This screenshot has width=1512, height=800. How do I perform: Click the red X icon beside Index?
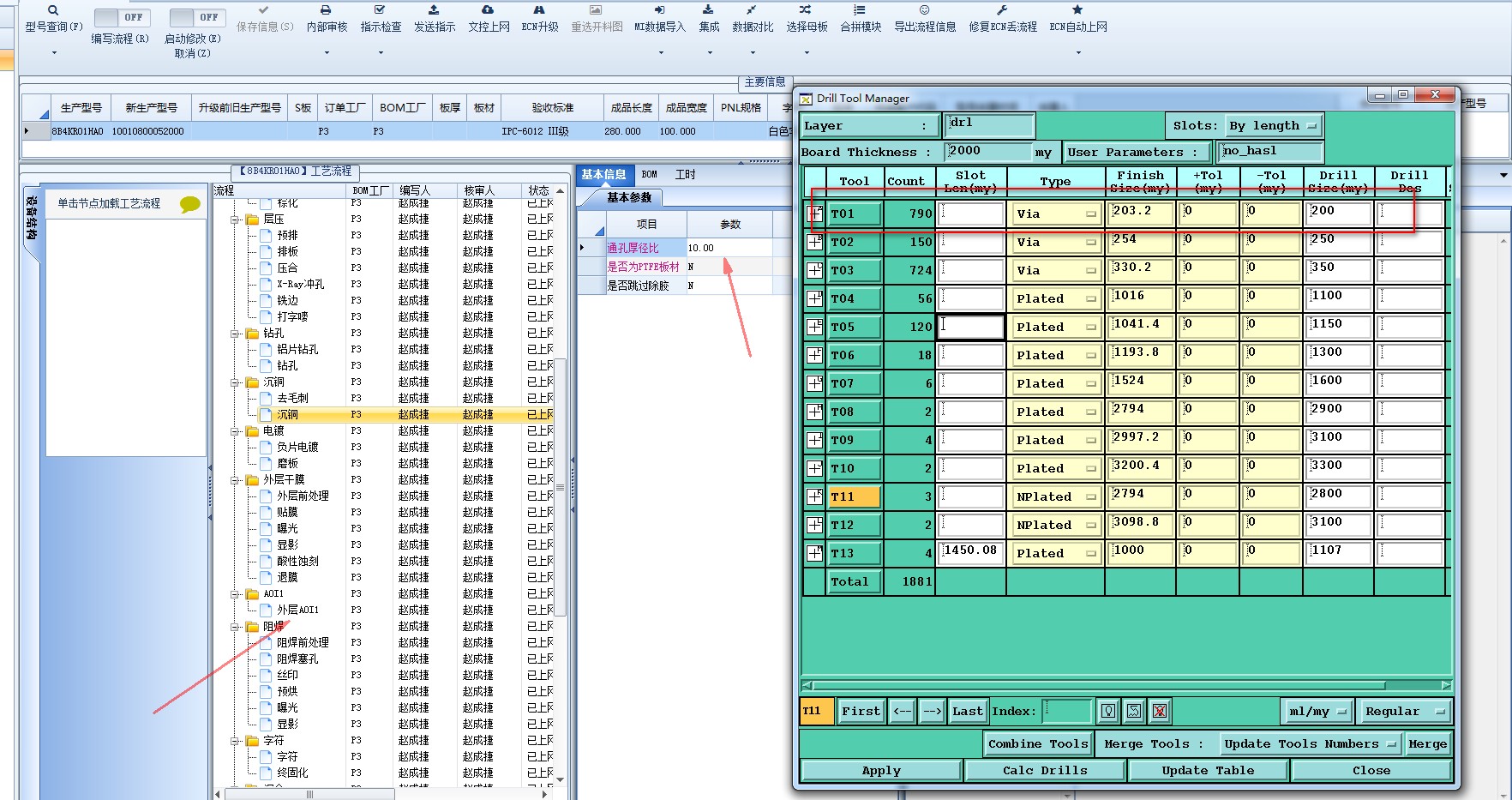click(x=1159, y=711)
